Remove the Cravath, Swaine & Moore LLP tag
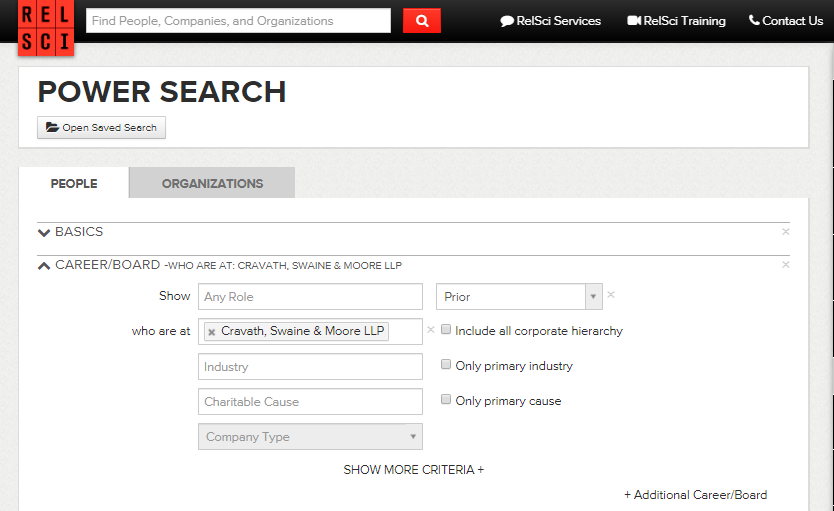This screenshot has width=834, height=511. pos(212,332)
